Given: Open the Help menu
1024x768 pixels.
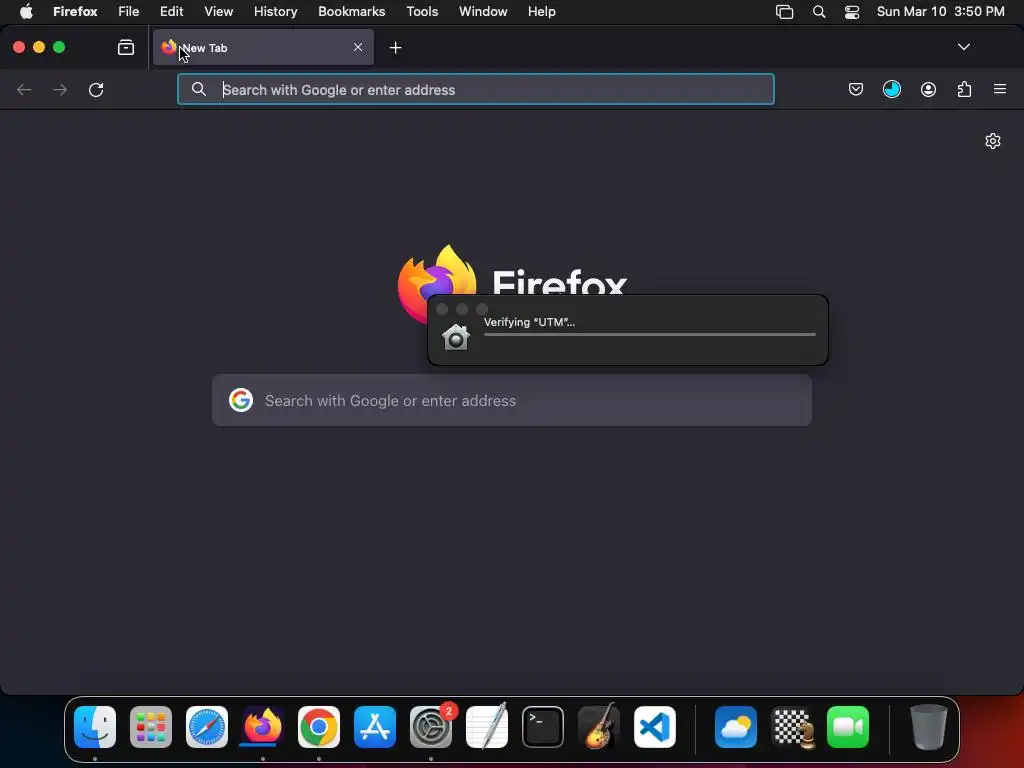Looking at the screenshot, I should pyautogui.click(x=541, y=12).
